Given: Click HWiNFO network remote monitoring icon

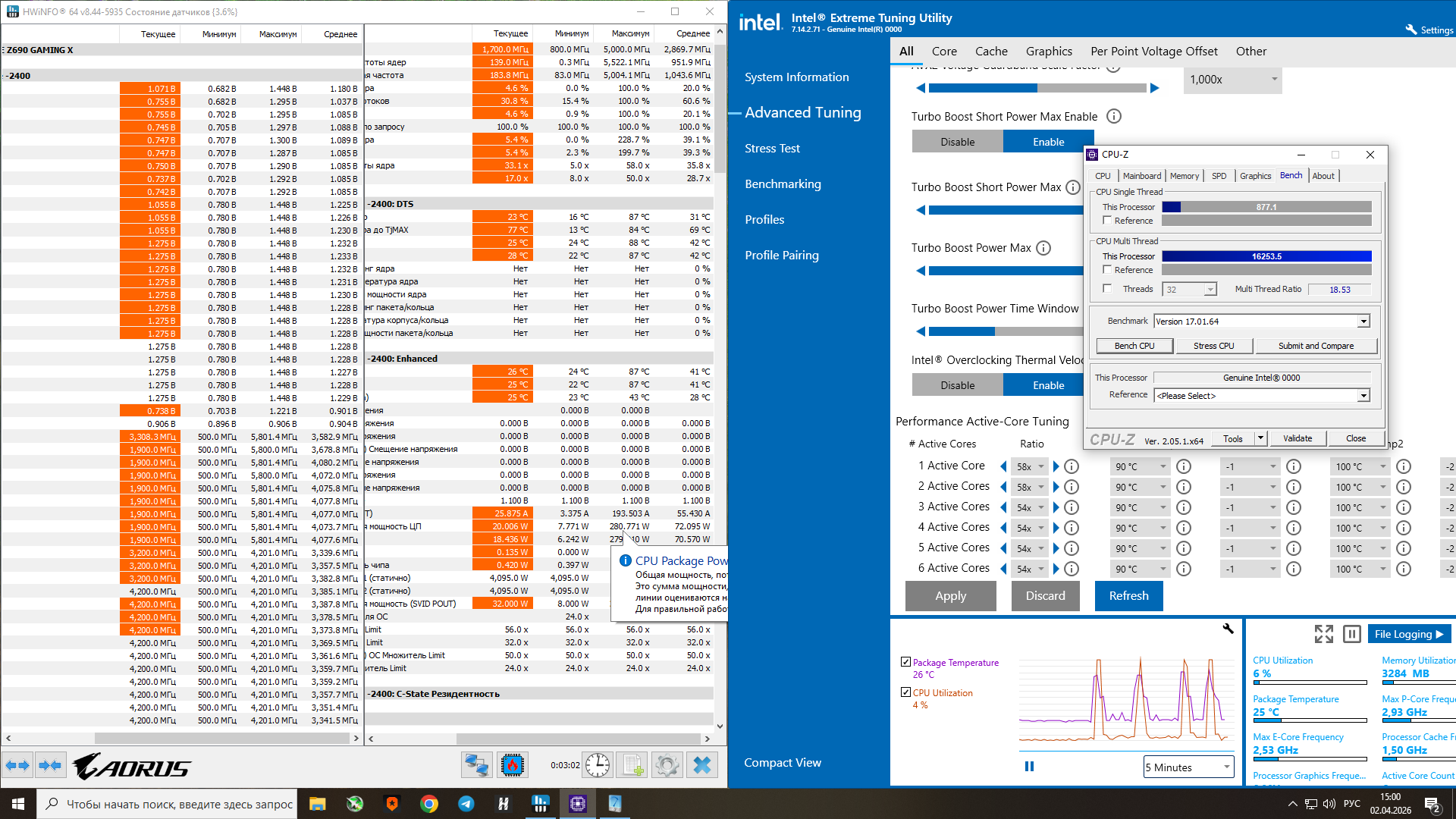Looking at the screenshot, I should [x=477, y=765].
